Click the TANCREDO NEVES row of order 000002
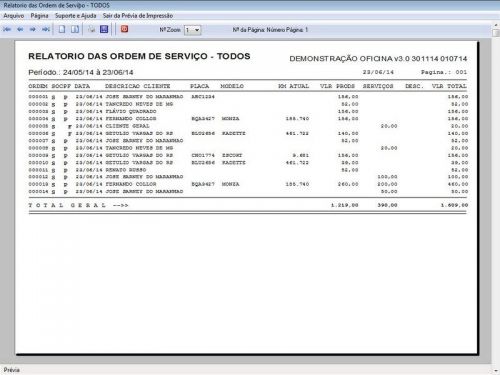 click(x=248, y=104)
